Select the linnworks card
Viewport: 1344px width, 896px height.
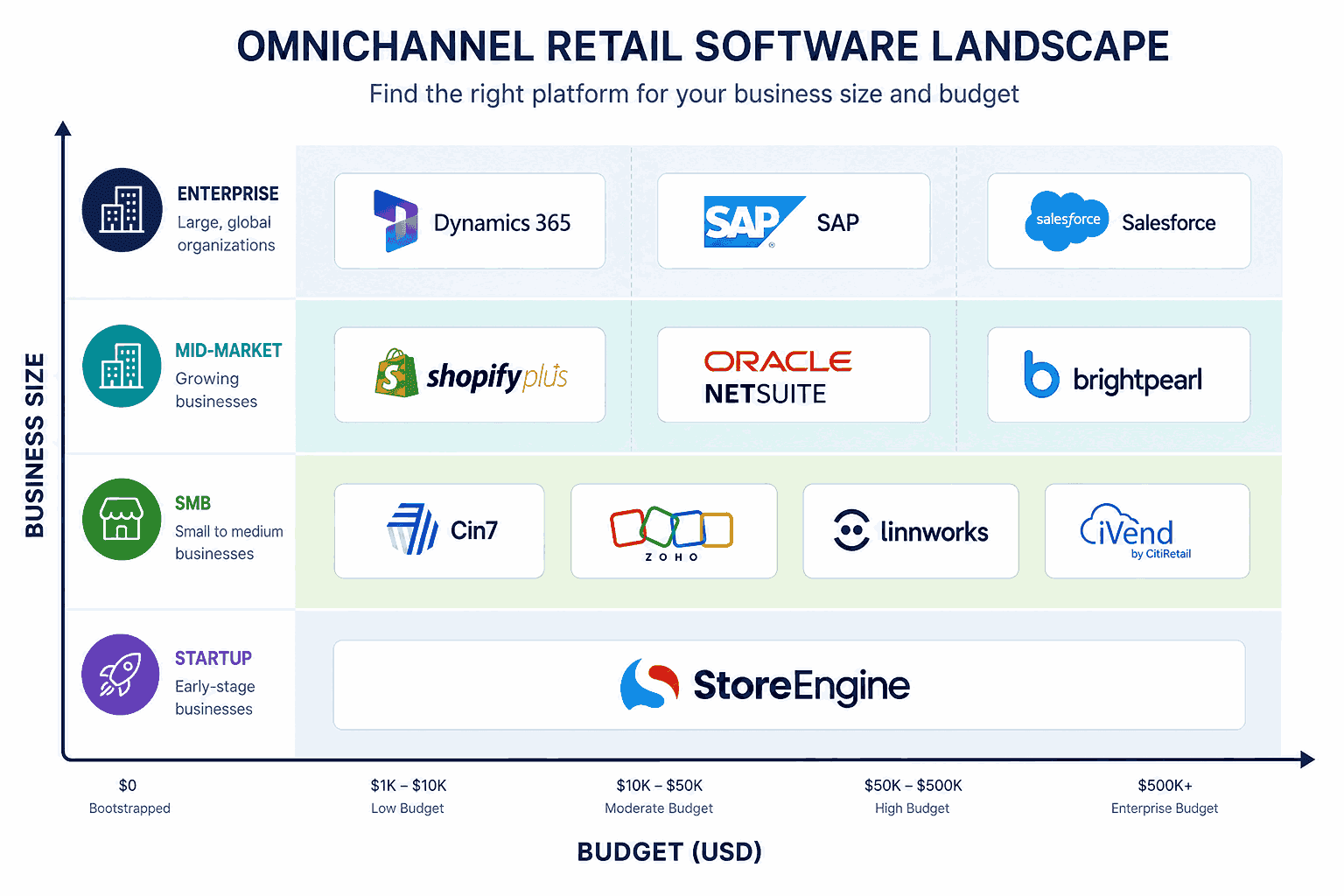coord(911,531)
